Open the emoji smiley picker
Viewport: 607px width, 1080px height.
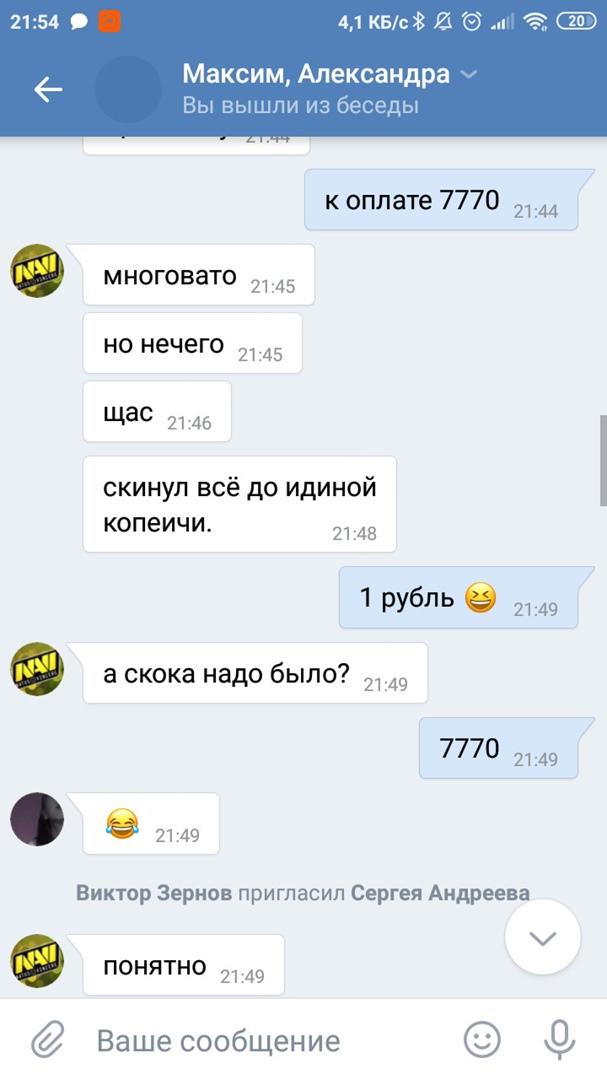coord(482,1039)
